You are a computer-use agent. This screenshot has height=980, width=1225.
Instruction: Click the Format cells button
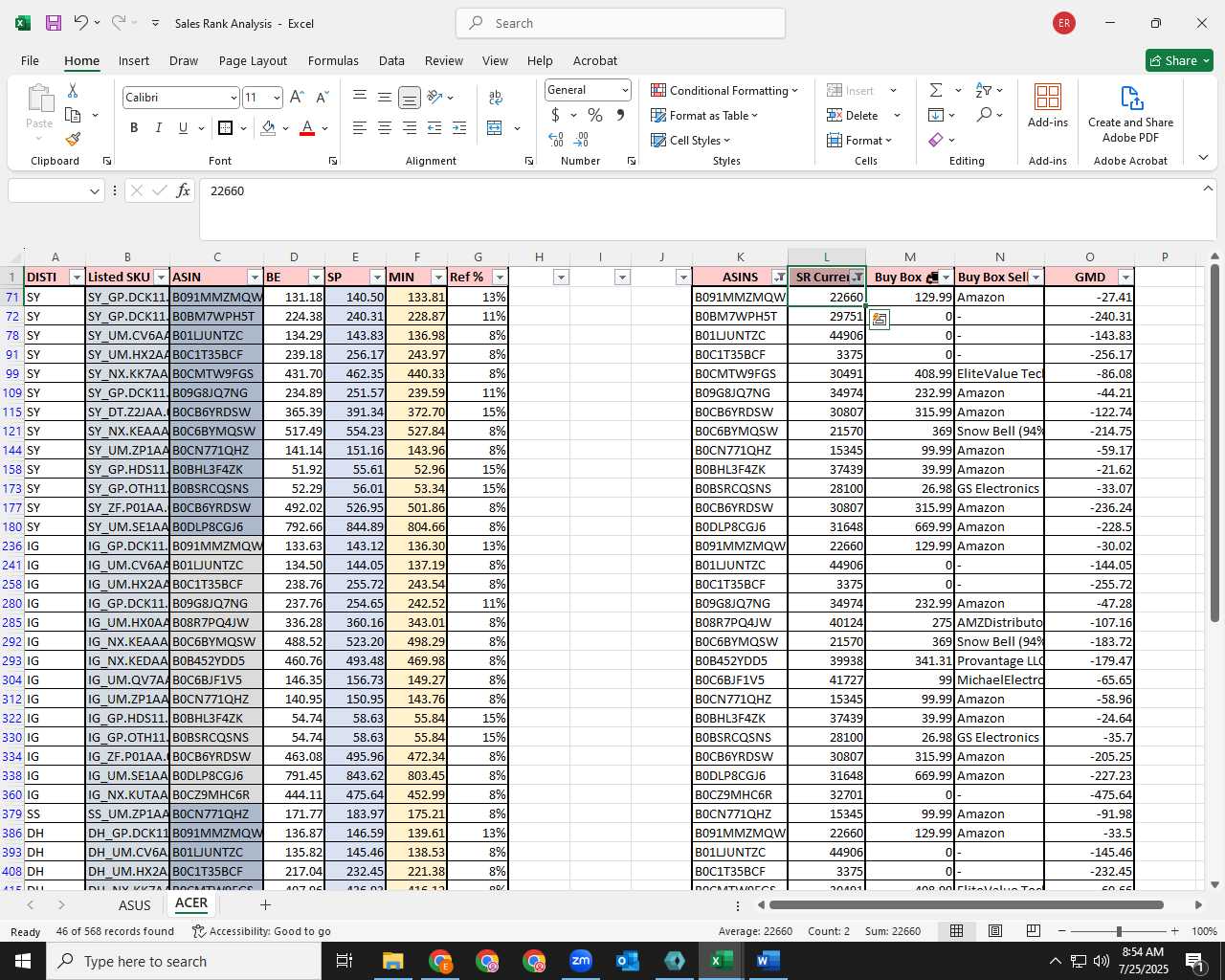pyautogui.click(x=858, y=140)
